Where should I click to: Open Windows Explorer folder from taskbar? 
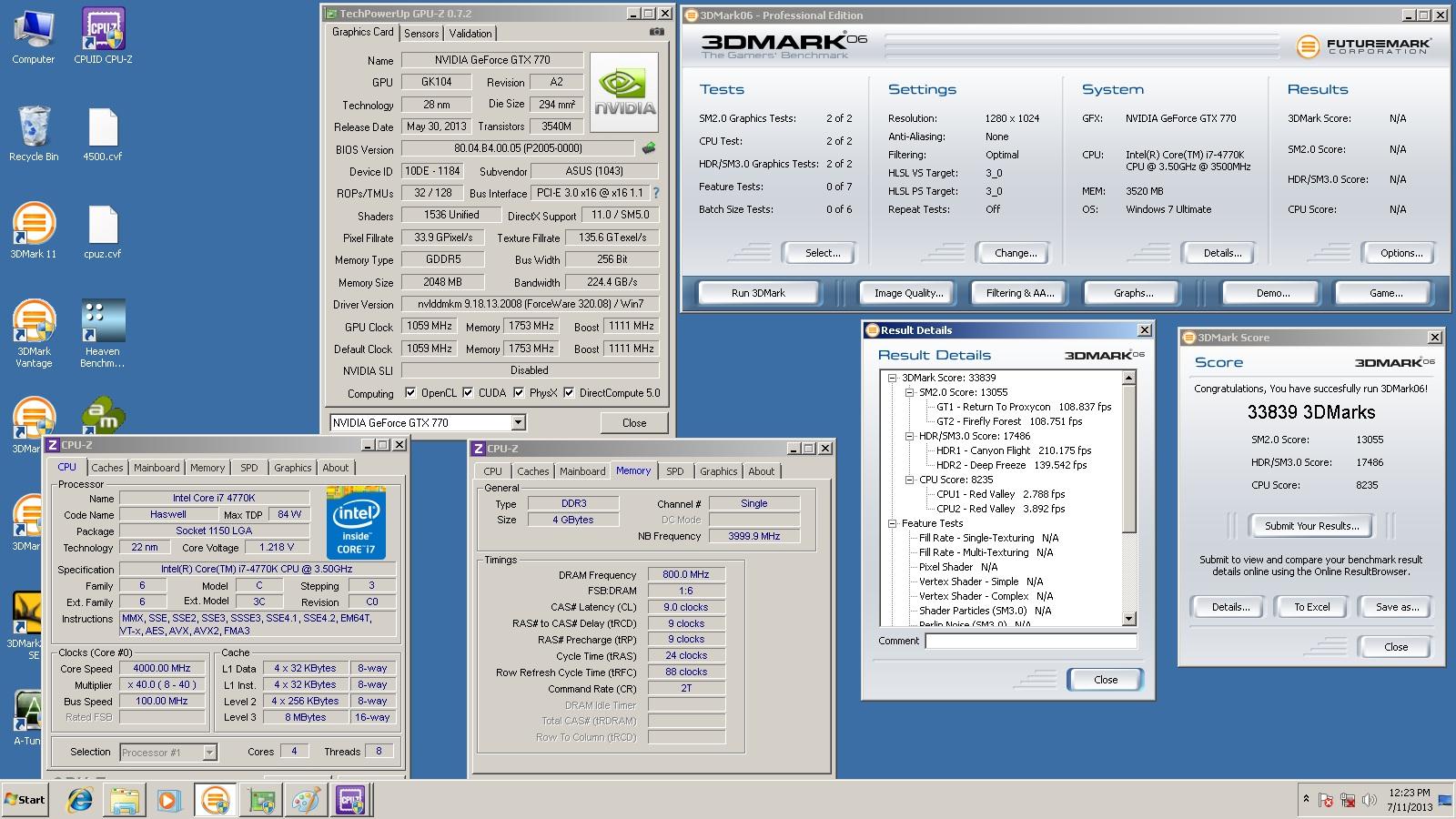click(x=125, y=800)
